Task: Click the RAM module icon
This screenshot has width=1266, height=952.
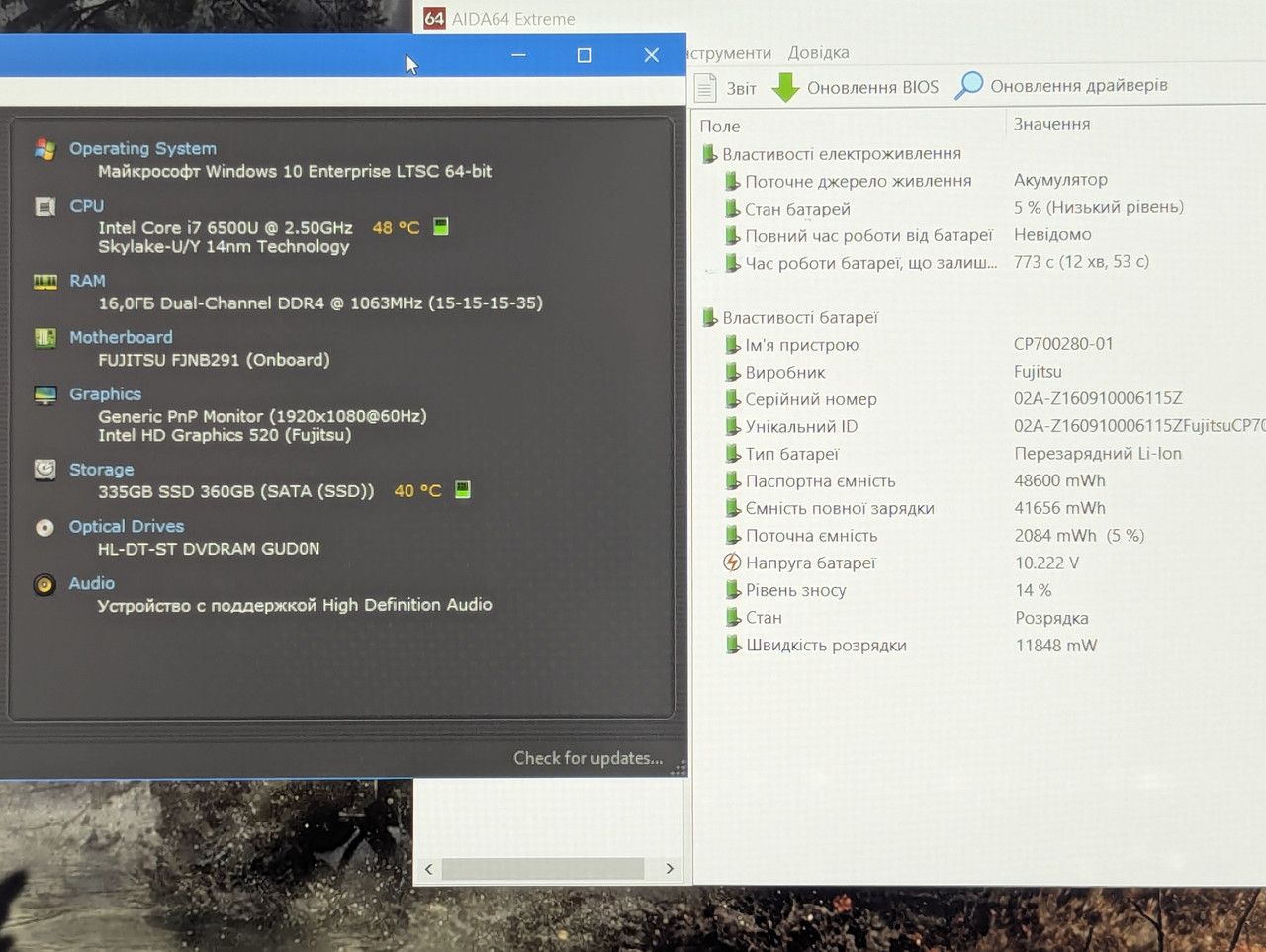Action: point(45,282)
